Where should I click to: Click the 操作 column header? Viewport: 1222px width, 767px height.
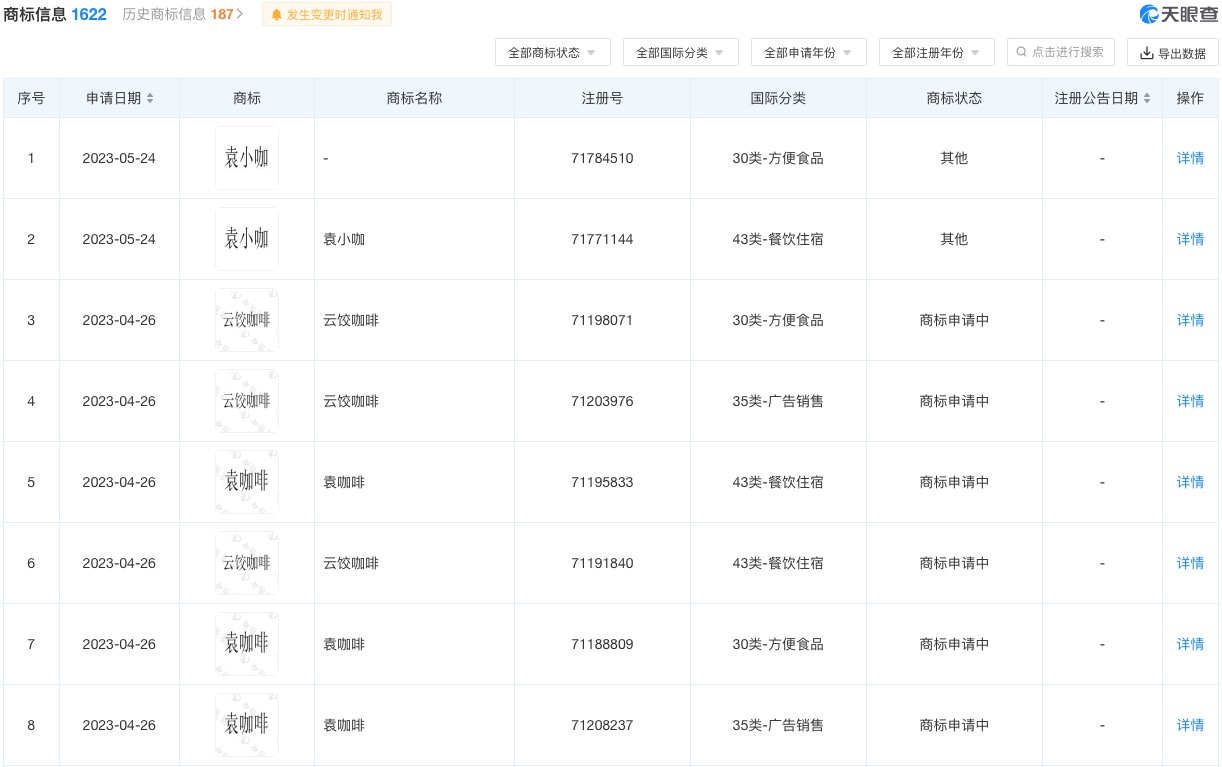[x=1190, y=98]
